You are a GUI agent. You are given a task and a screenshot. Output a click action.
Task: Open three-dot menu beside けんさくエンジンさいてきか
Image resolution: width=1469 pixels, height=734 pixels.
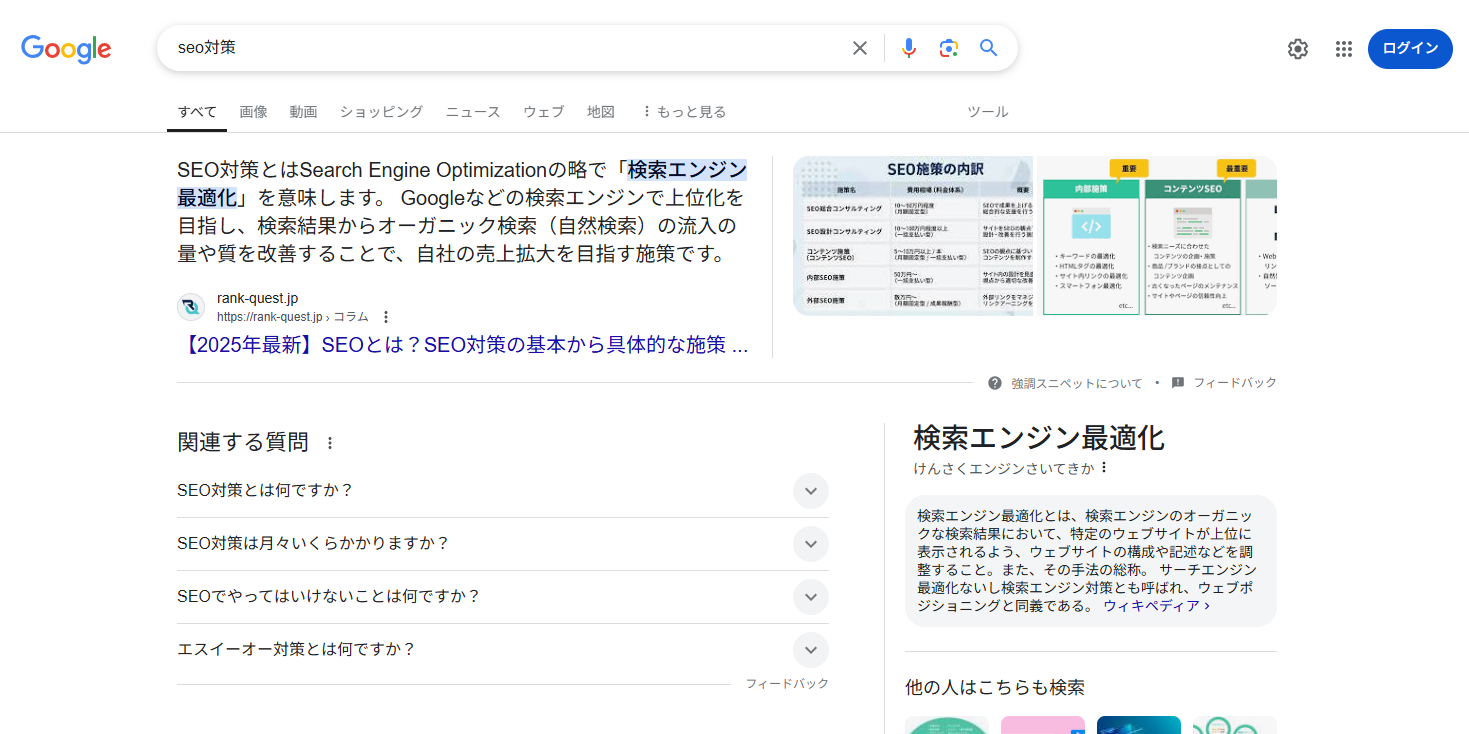1104,468
